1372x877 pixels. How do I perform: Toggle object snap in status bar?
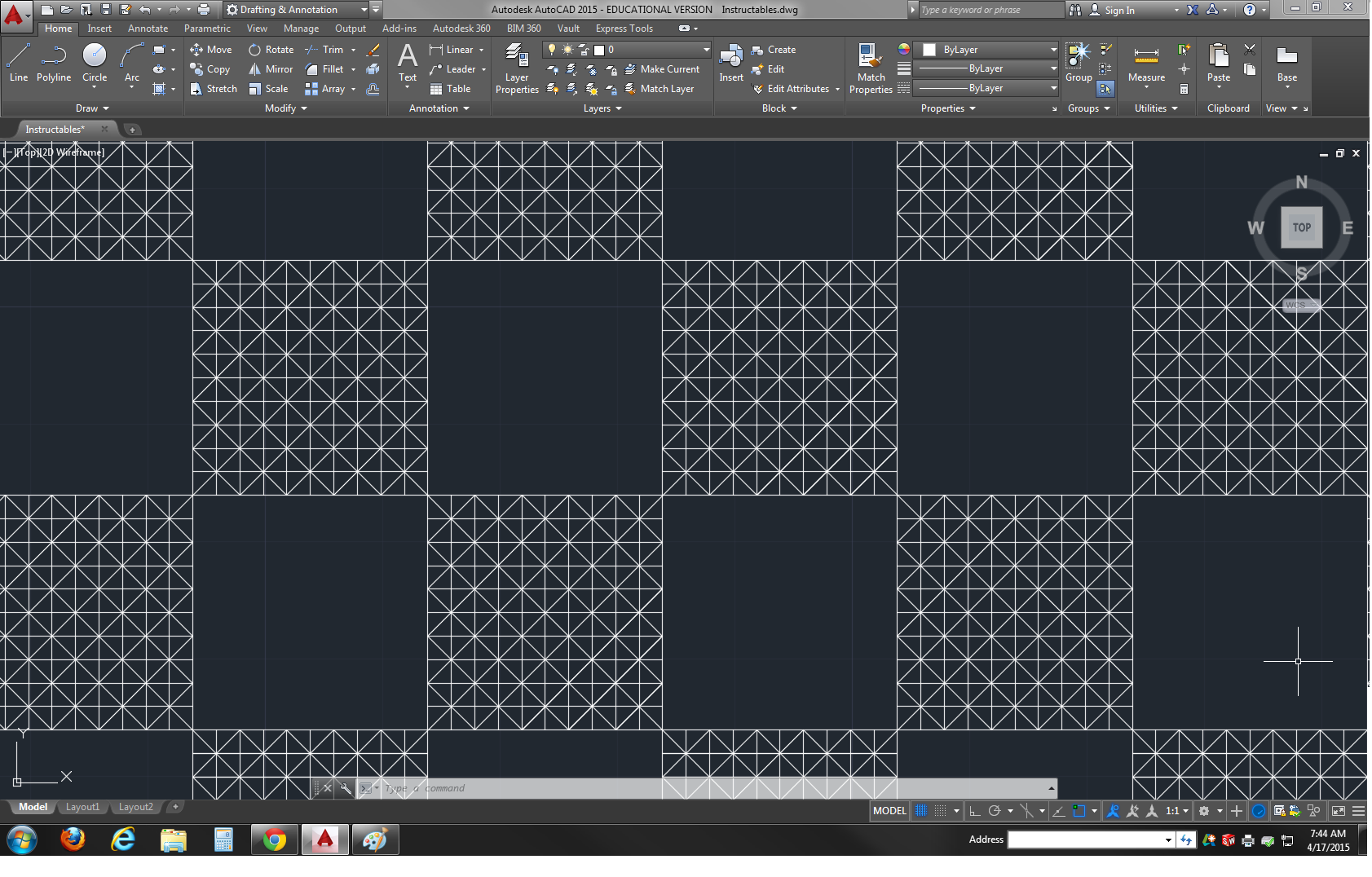tap(1079, 811)
